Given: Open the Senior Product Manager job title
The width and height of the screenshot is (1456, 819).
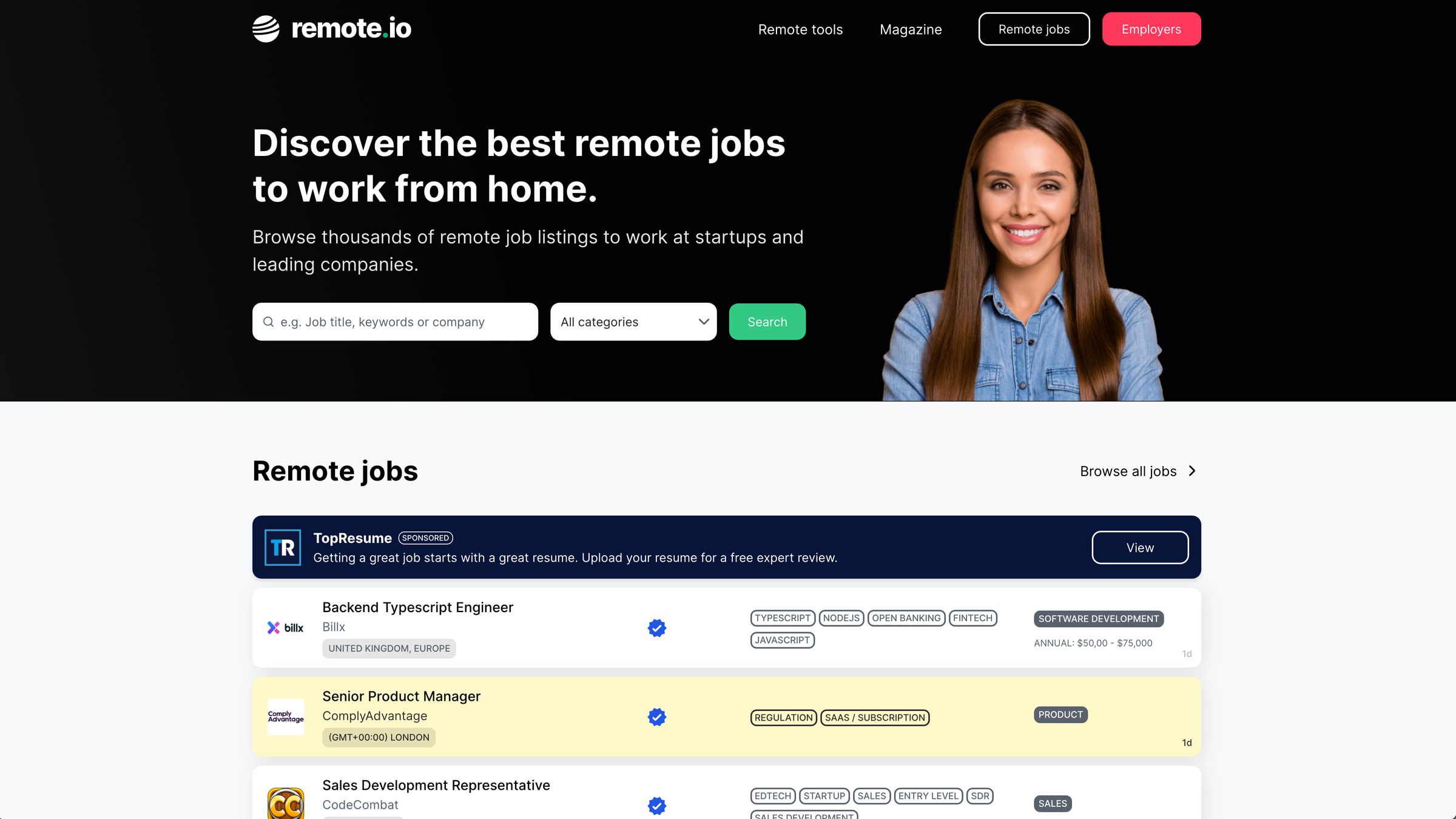Looking at the screenshot, I should tap(401, 696).
